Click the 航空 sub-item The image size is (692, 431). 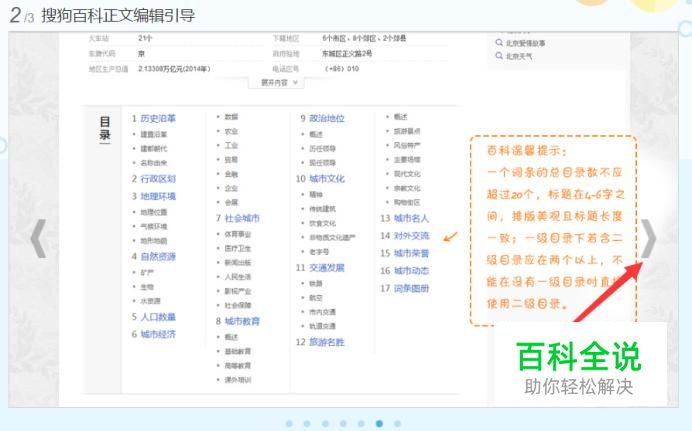pos(316,298)
